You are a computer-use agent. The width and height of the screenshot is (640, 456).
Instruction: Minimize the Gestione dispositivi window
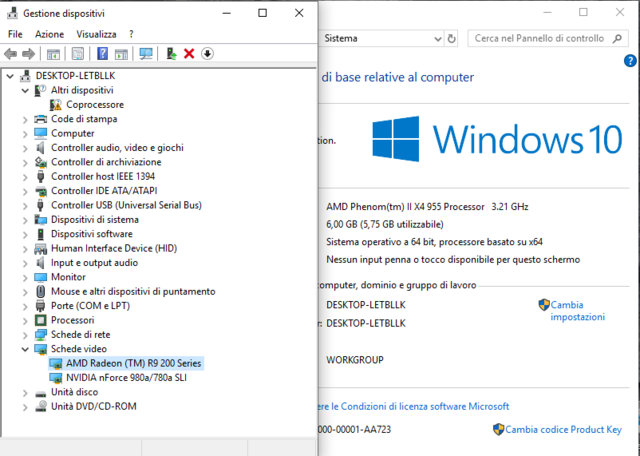pos(227,13)
